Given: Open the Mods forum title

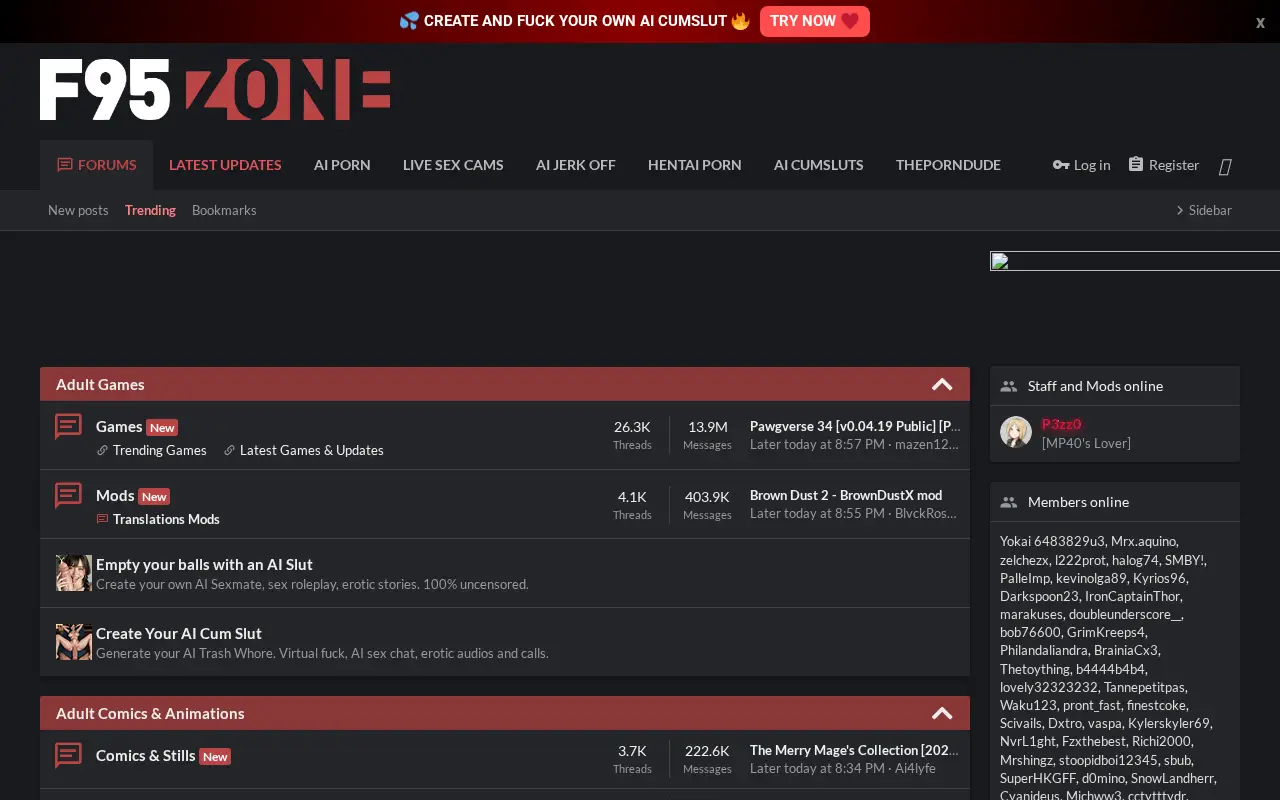Looking at the screenshot, I should pos(115,496).
